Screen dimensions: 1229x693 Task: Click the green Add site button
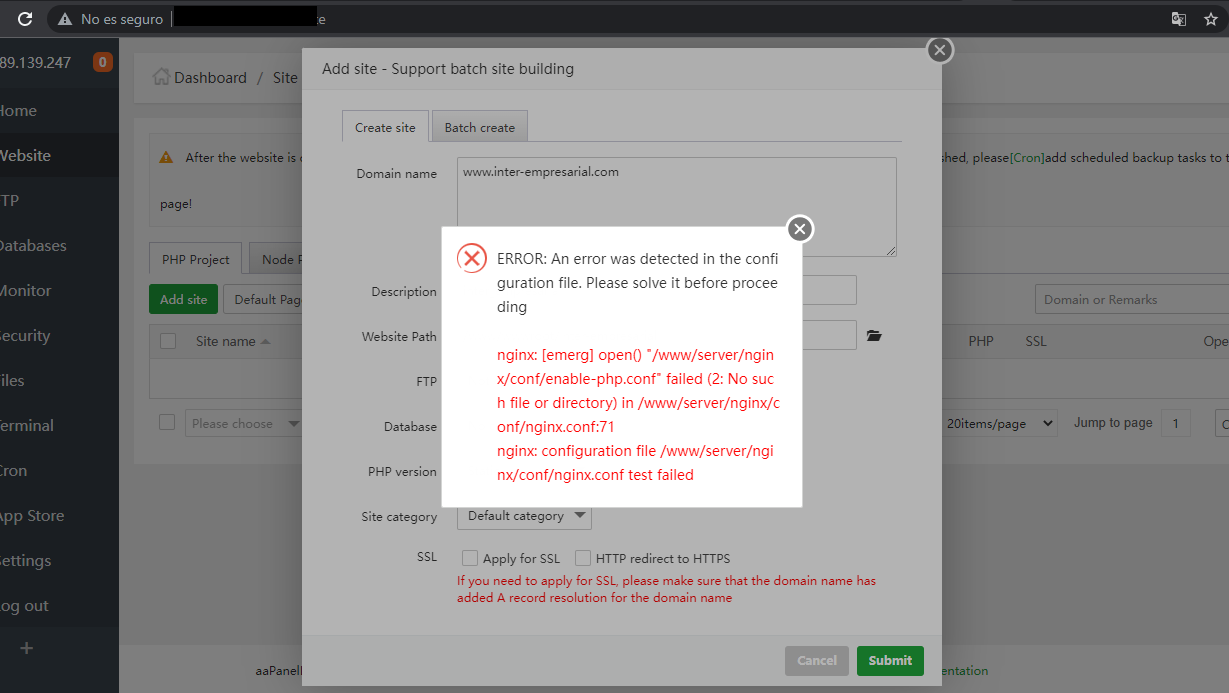pyautogui.click(x=183, y=298)
